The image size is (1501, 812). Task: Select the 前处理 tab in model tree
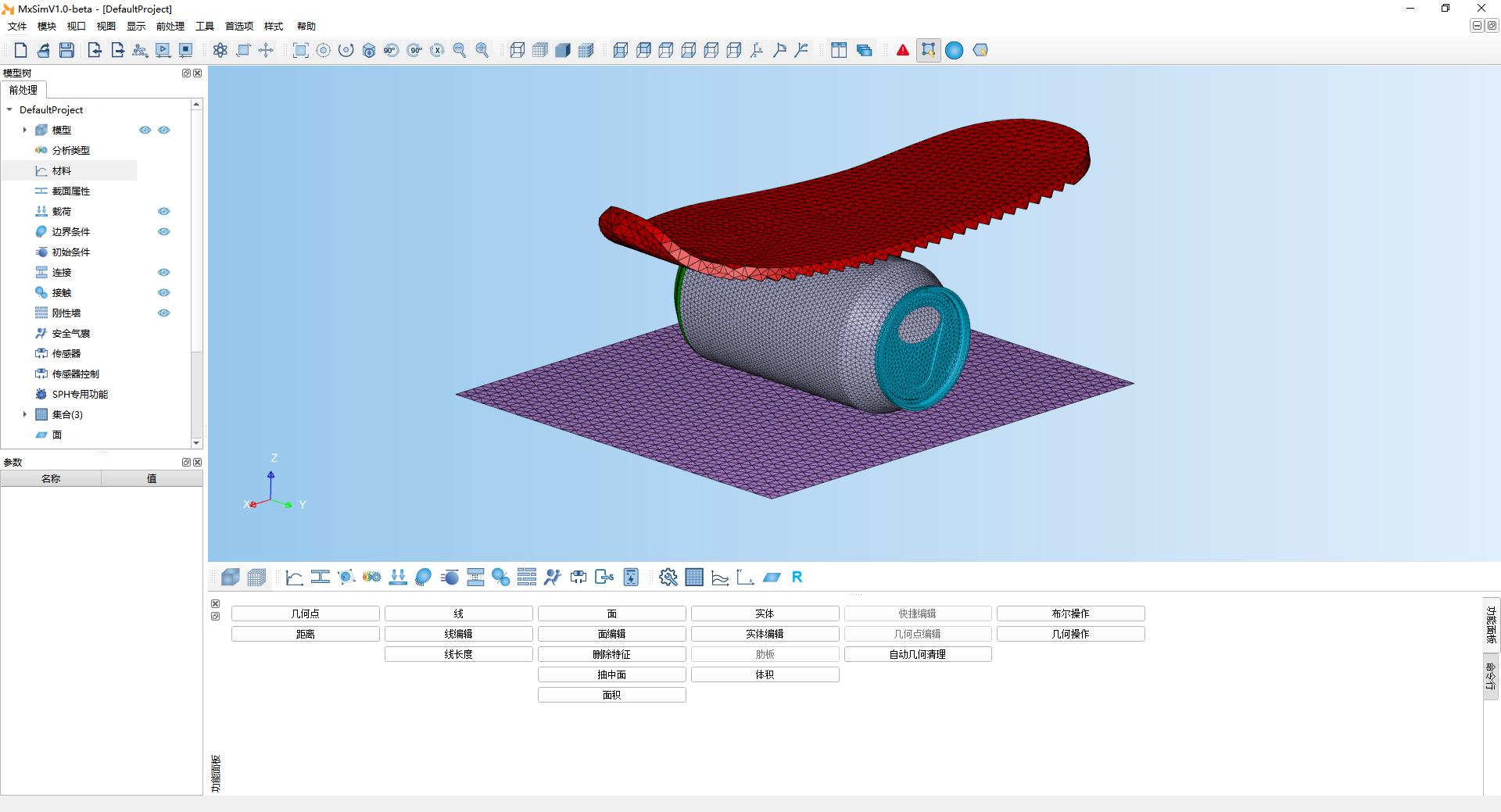[x=23, y=90]
